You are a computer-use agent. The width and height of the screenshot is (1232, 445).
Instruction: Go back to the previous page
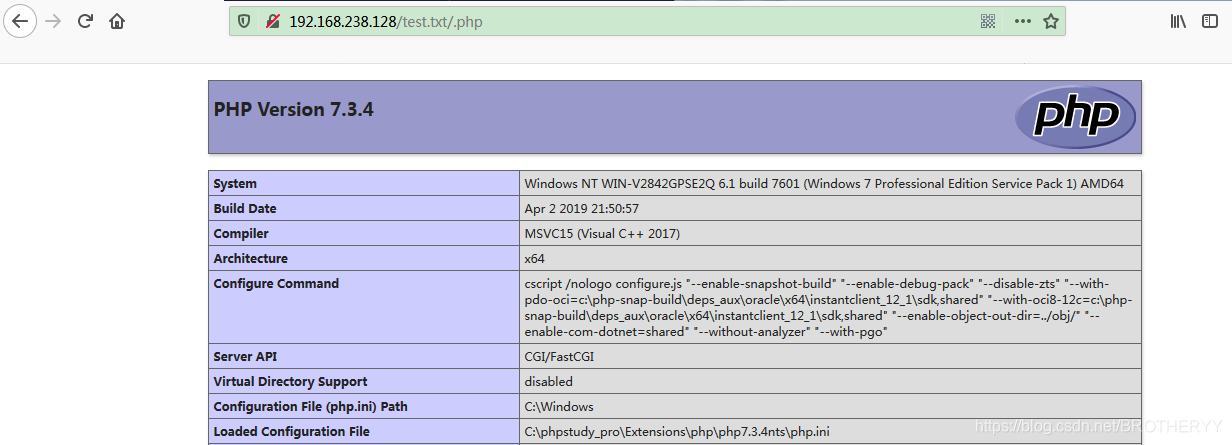click(x=20, y=21)
